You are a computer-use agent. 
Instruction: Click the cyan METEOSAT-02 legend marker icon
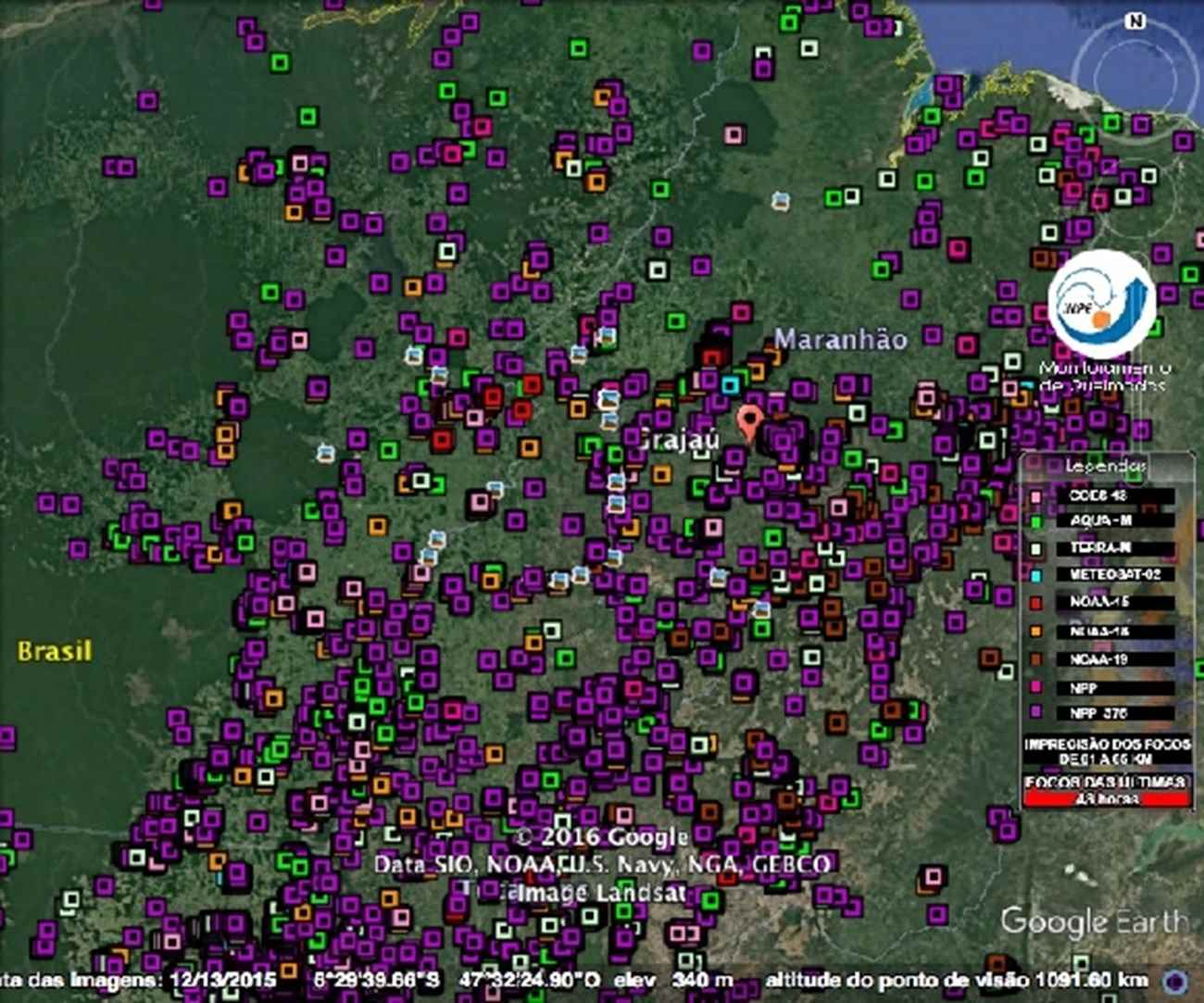tap(1036, 575)
